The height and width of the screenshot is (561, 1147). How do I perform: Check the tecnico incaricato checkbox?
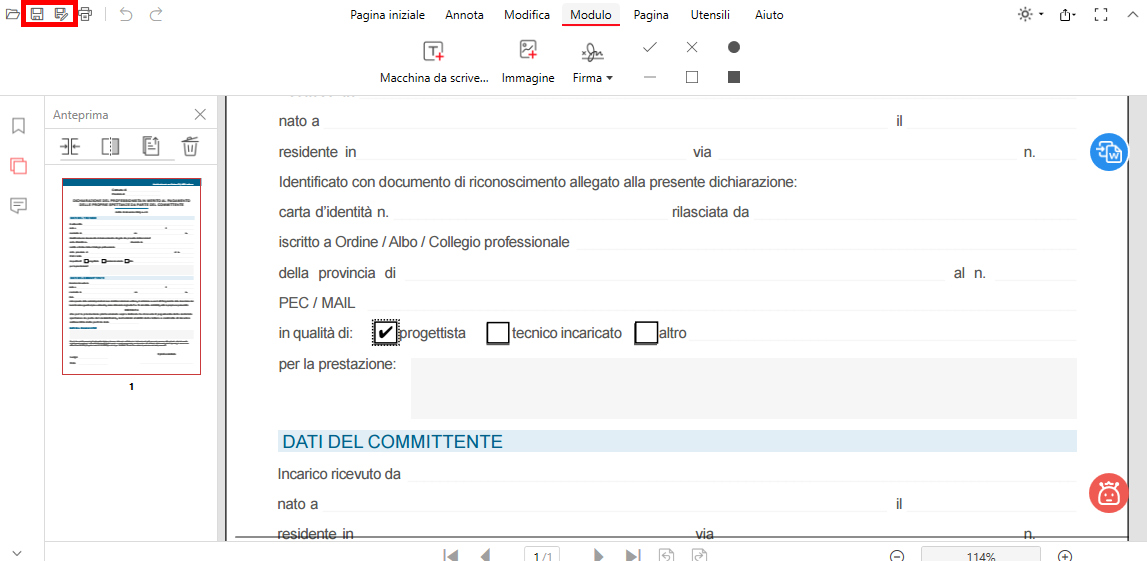(x=498, y=333)
